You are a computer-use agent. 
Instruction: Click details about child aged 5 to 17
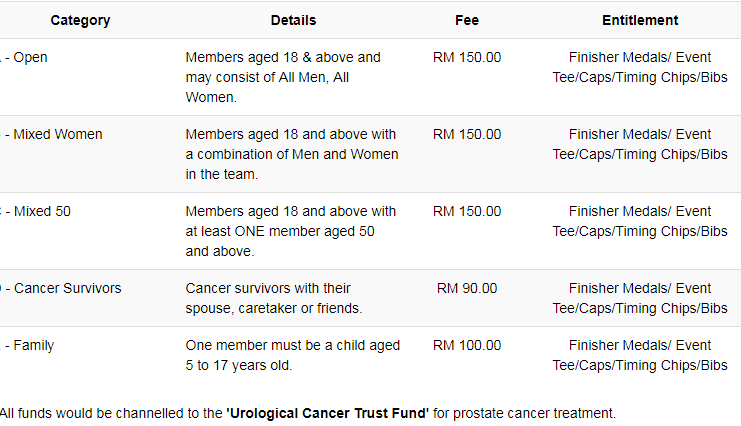pyautogui.click(x=293, y=355)
